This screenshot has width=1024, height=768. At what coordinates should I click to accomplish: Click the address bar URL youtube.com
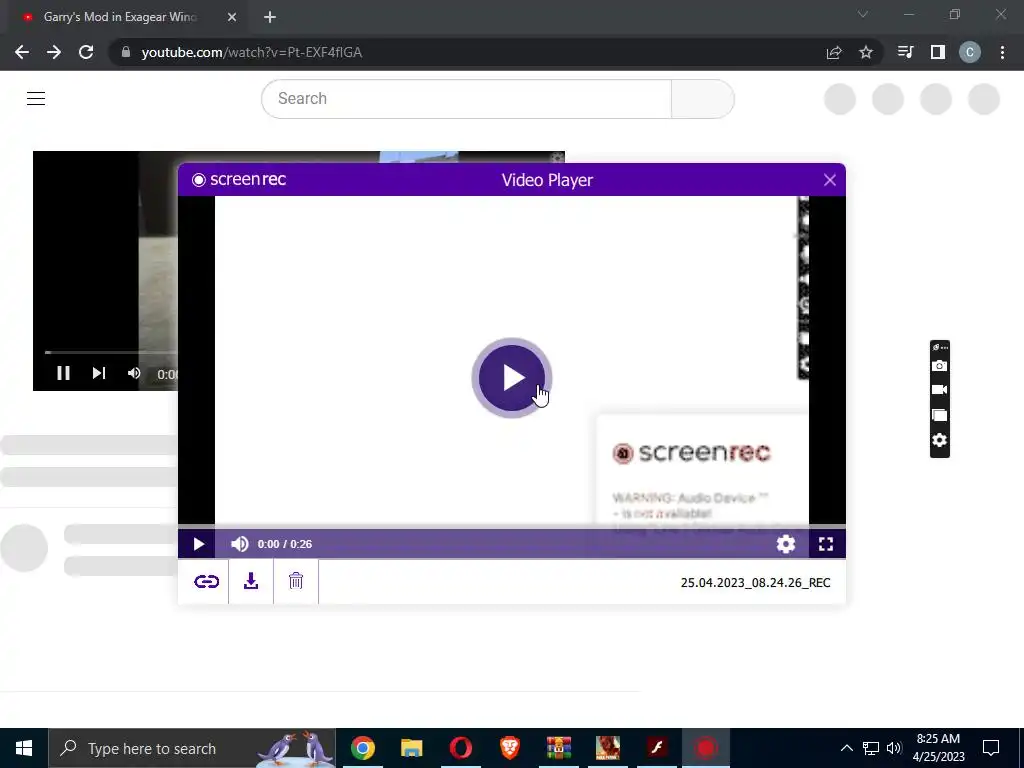(251, 52)
